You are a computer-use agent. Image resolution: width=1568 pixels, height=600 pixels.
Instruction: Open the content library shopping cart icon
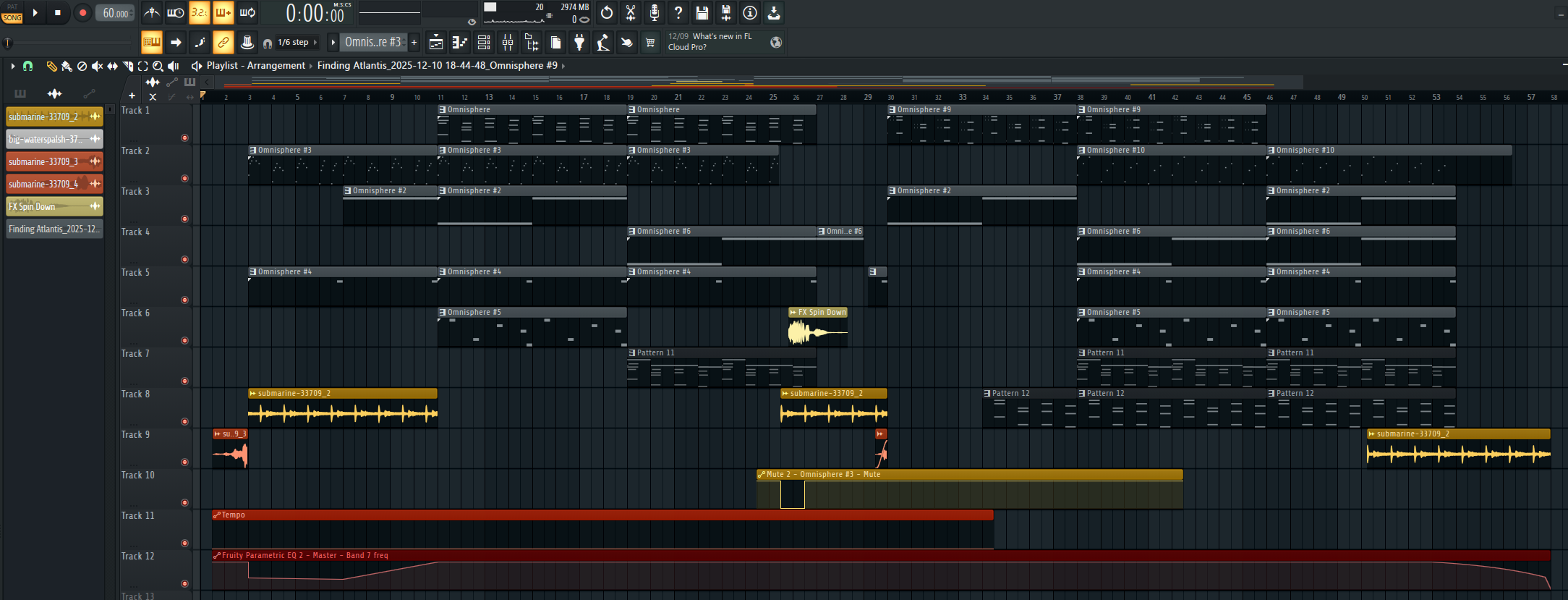[650, 43]
